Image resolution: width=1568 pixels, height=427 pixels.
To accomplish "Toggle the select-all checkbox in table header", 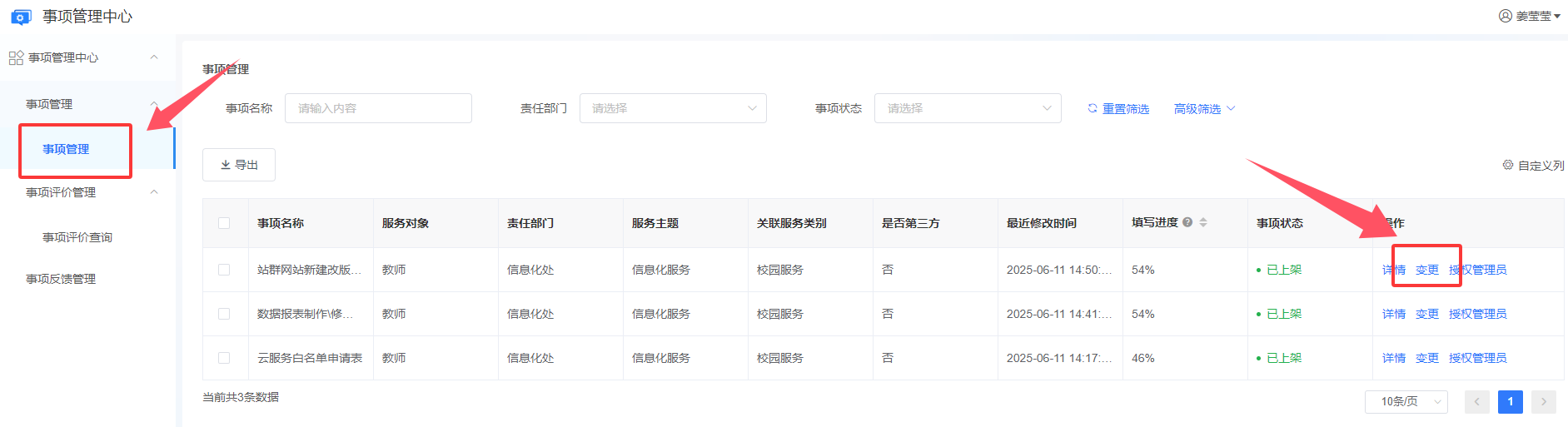I will click(224, 223).
